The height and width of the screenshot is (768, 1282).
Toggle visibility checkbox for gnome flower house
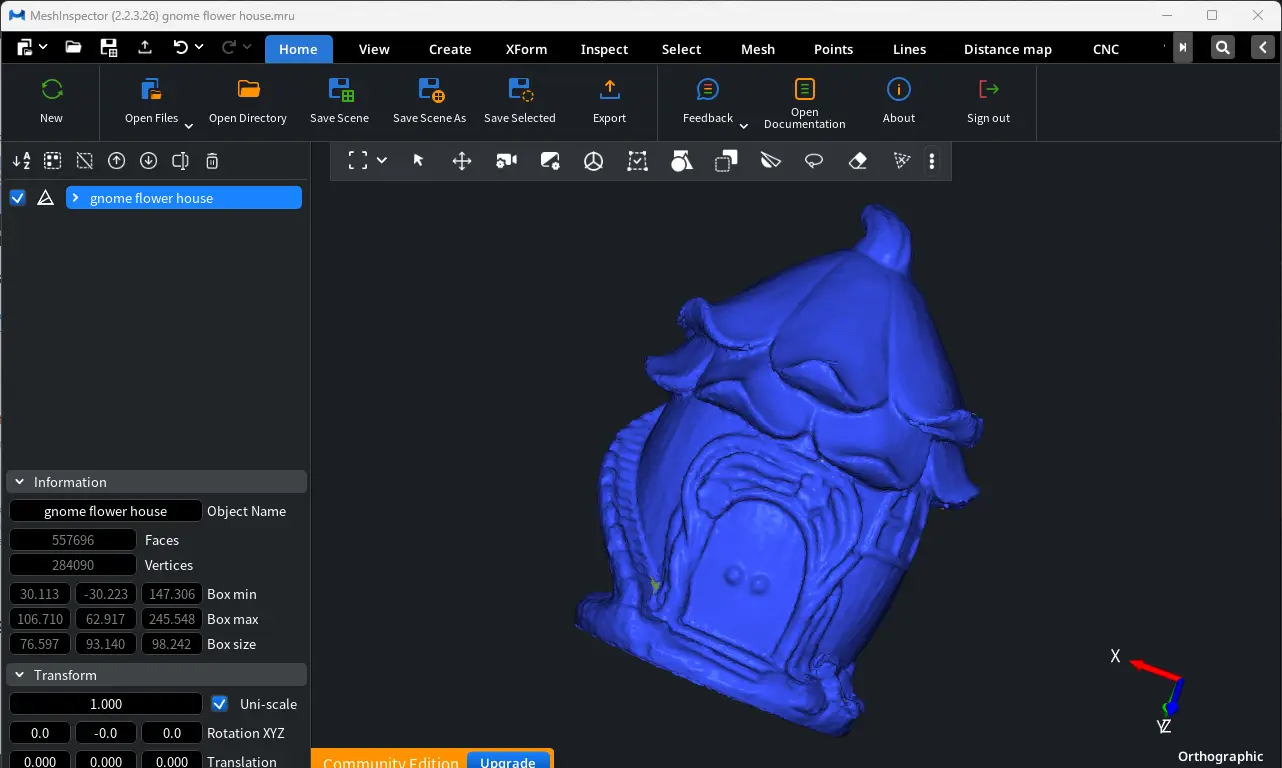[17, 198]
